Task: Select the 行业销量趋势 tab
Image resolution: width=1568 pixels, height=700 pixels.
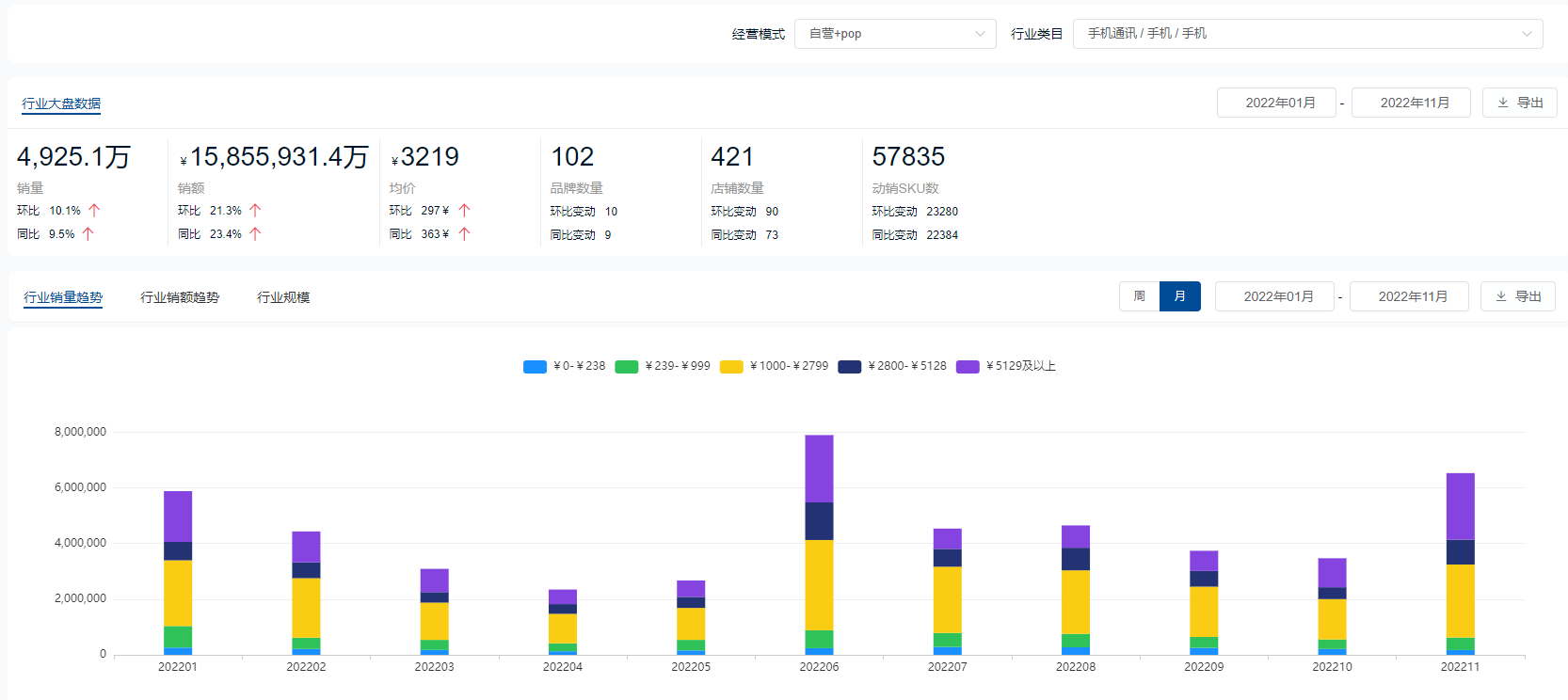Action: 63,297
